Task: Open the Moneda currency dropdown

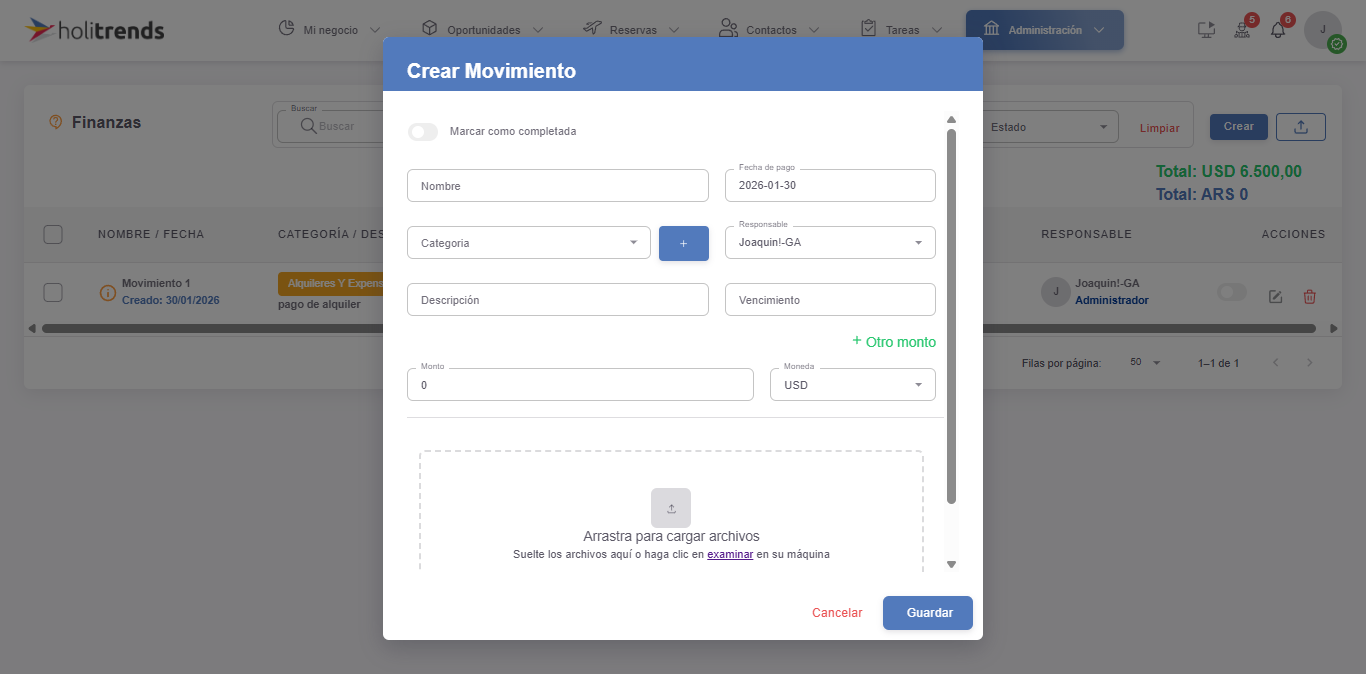Action: pyautogui.click(x=852, y=385)
